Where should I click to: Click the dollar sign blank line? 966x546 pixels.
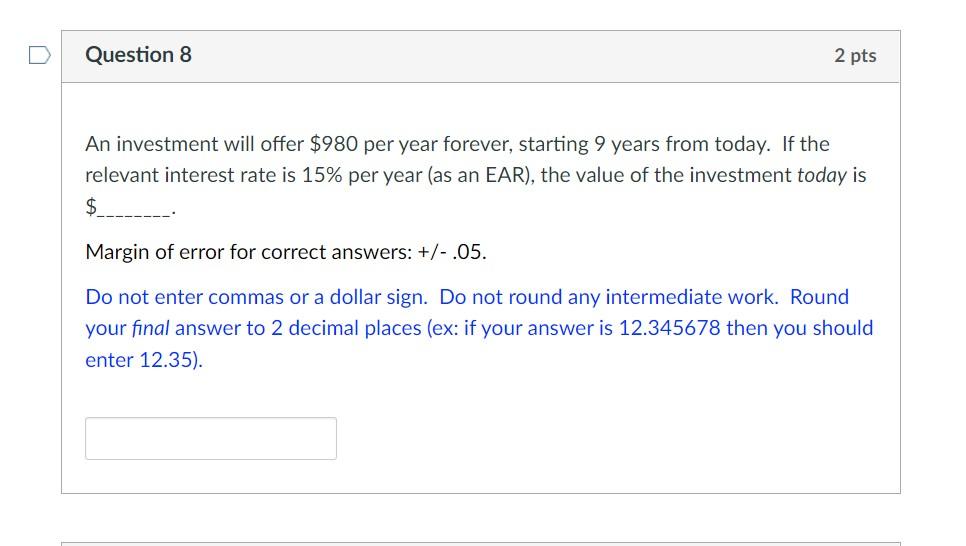point(131,207)
